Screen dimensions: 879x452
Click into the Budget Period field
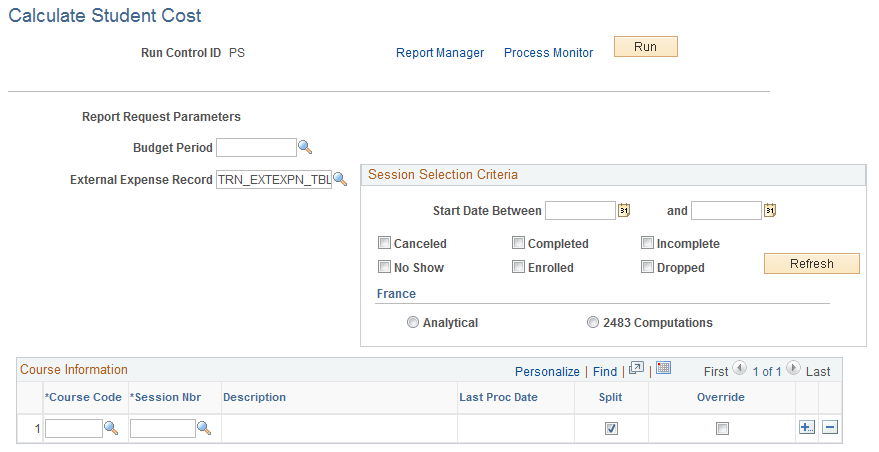click(256, 148)
